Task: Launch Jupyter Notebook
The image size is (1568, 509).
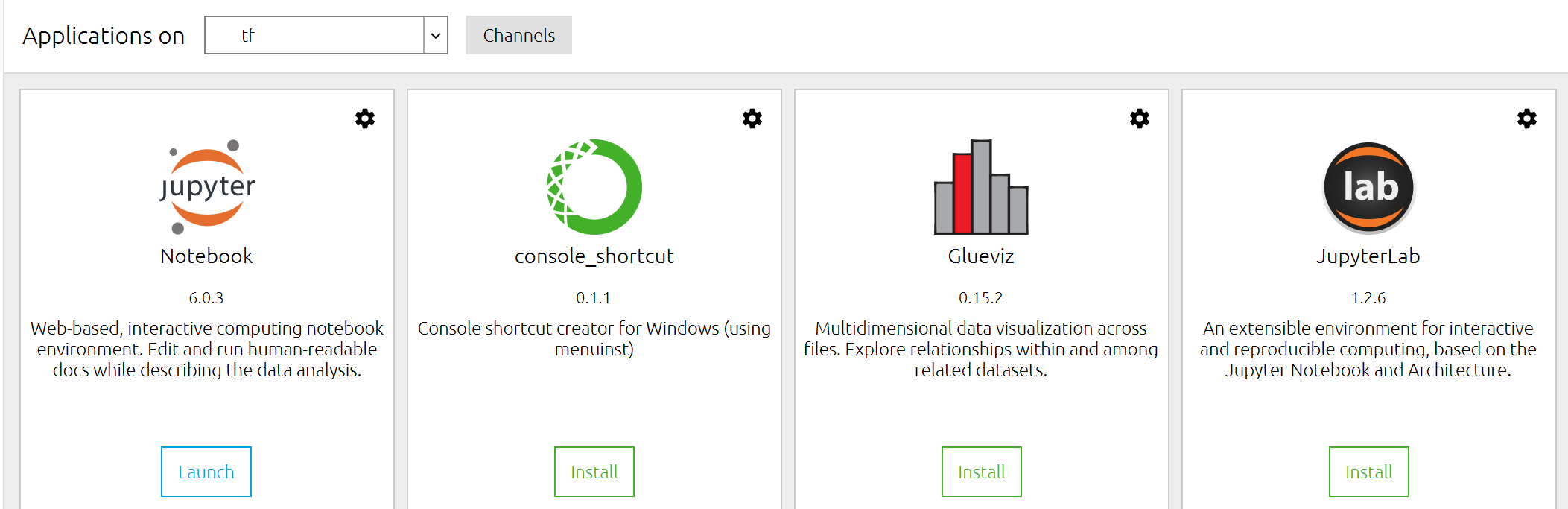Action: (x=206, y=472)
